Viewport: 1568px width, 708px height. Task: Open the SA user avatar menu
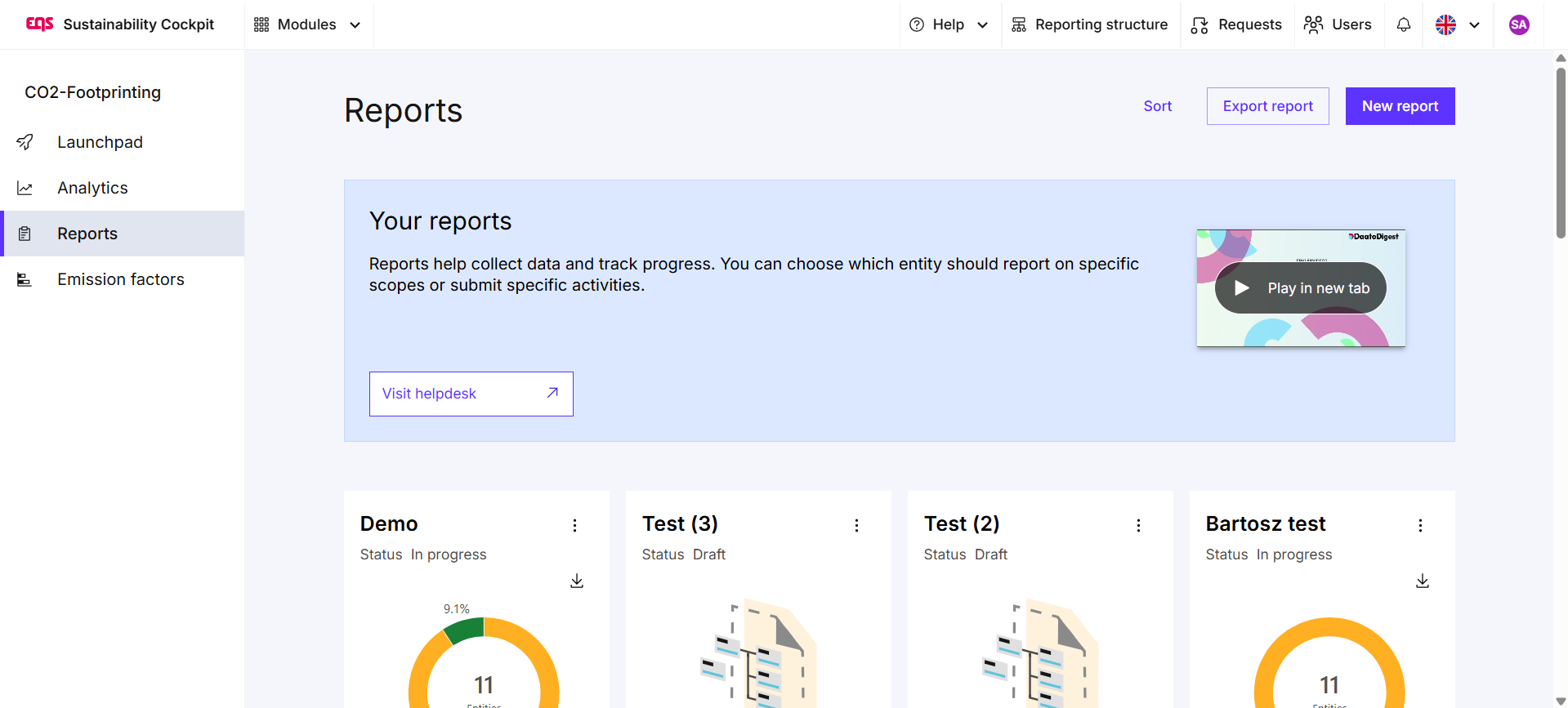(x=1518, y=24)
